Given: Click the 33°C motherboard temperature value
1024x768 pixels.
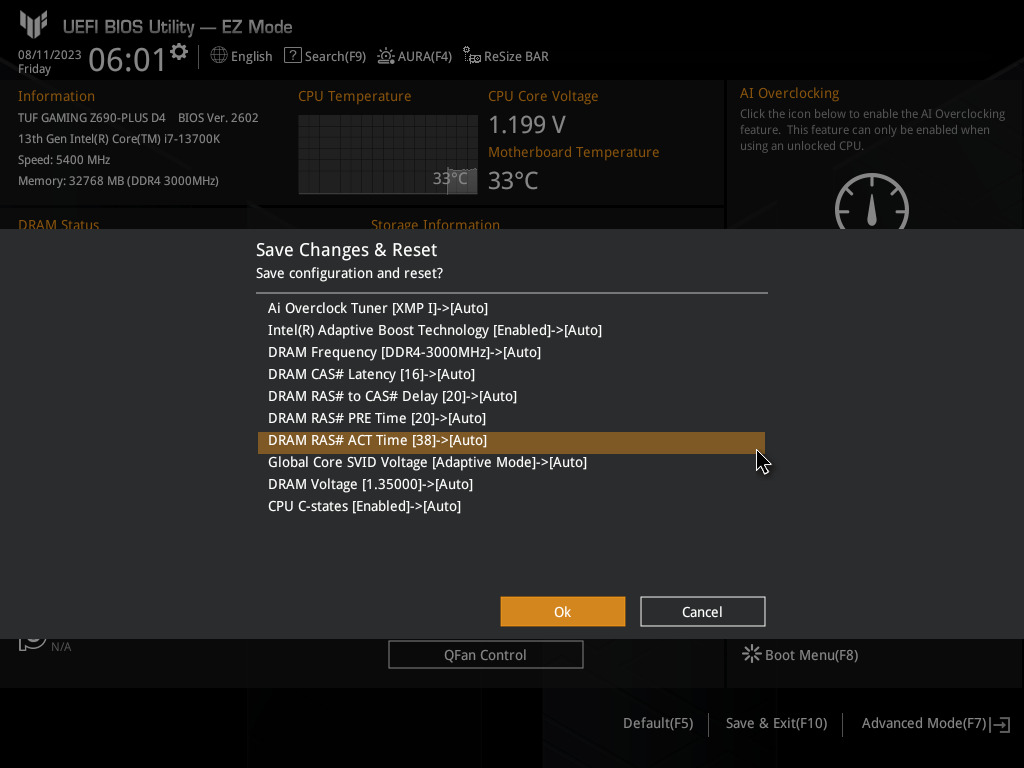Looking at the screenshot, I should point(513,181).
